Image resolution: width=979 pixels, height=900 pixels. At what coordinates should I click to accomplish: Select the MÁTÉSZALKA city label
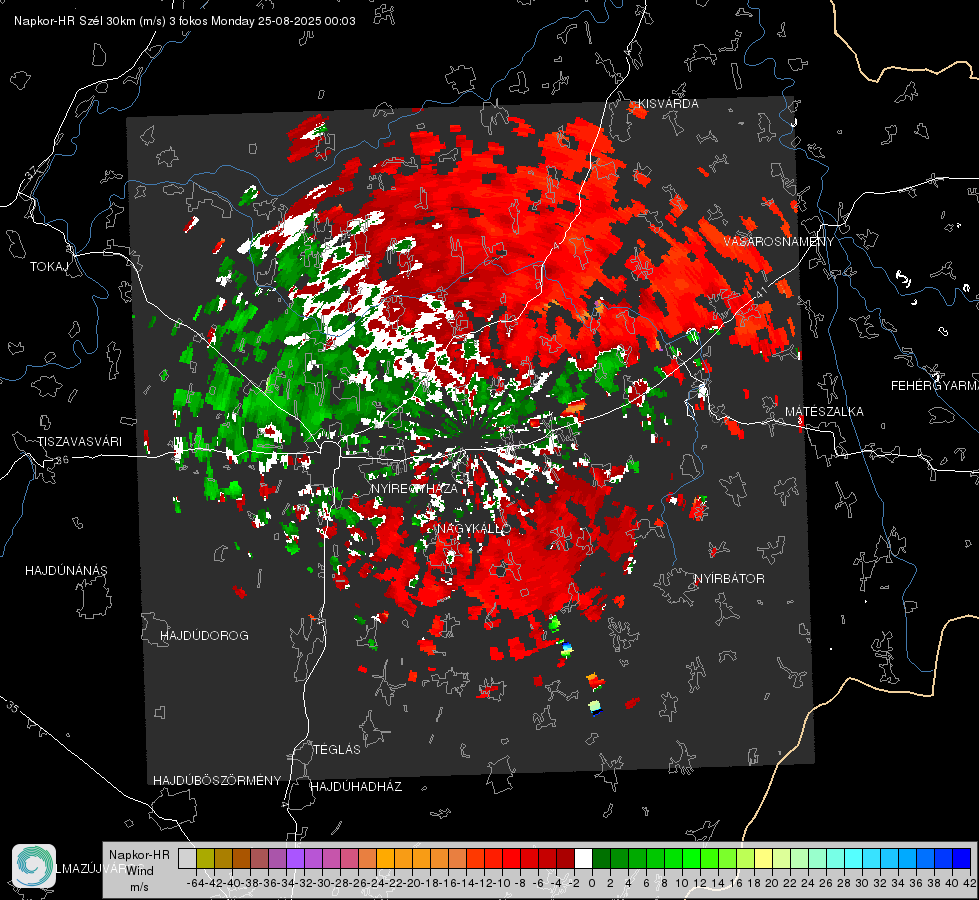[x=824, y=412]
